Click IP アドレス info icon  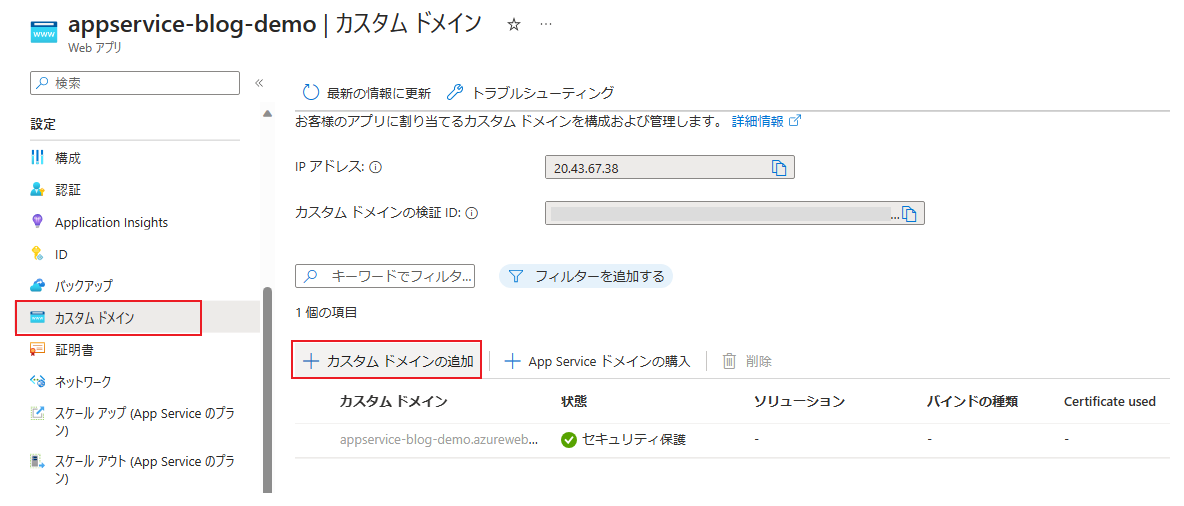376,168
